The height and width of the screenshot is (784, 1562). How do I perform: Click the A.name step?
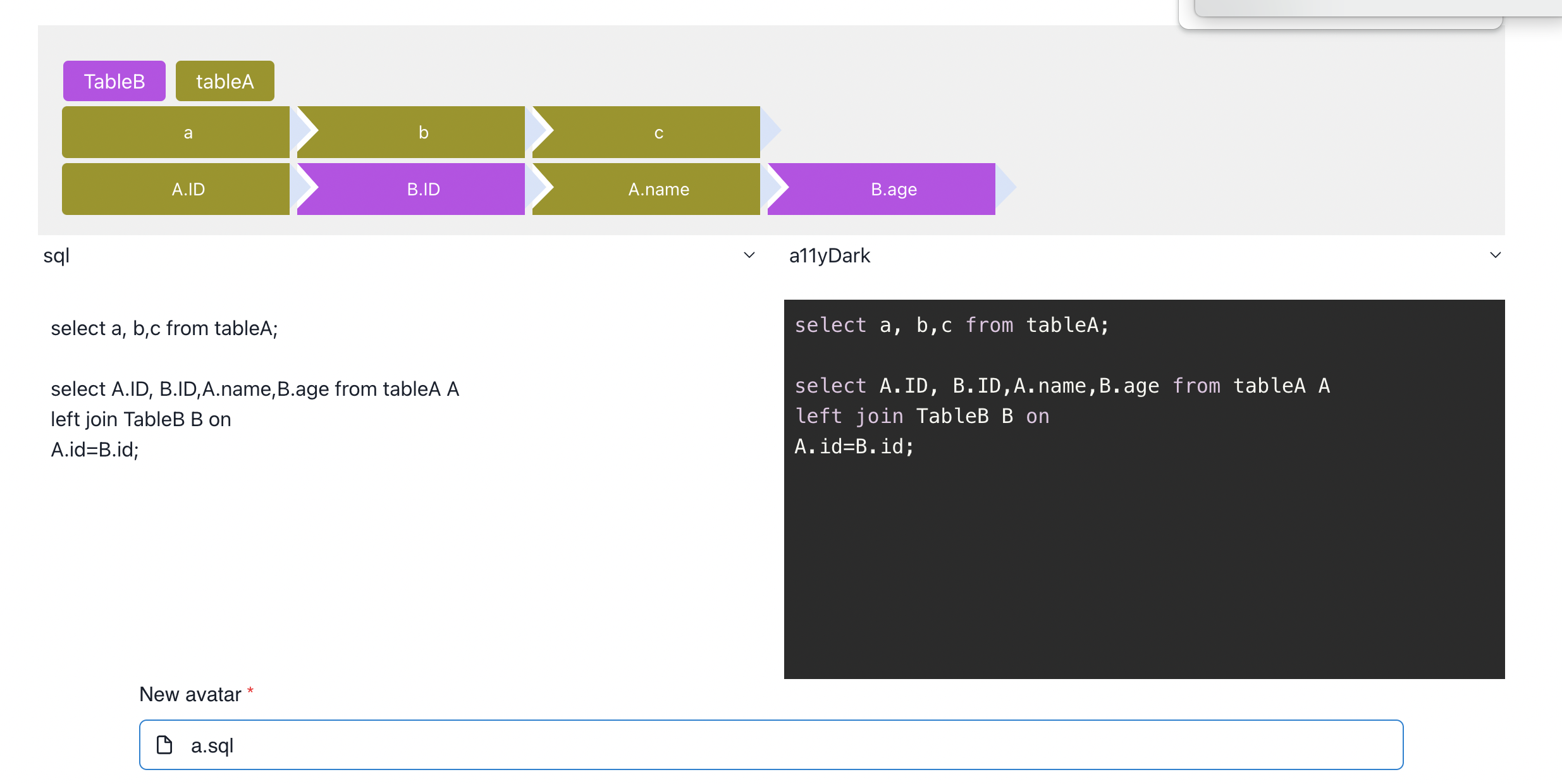(658, 189)
